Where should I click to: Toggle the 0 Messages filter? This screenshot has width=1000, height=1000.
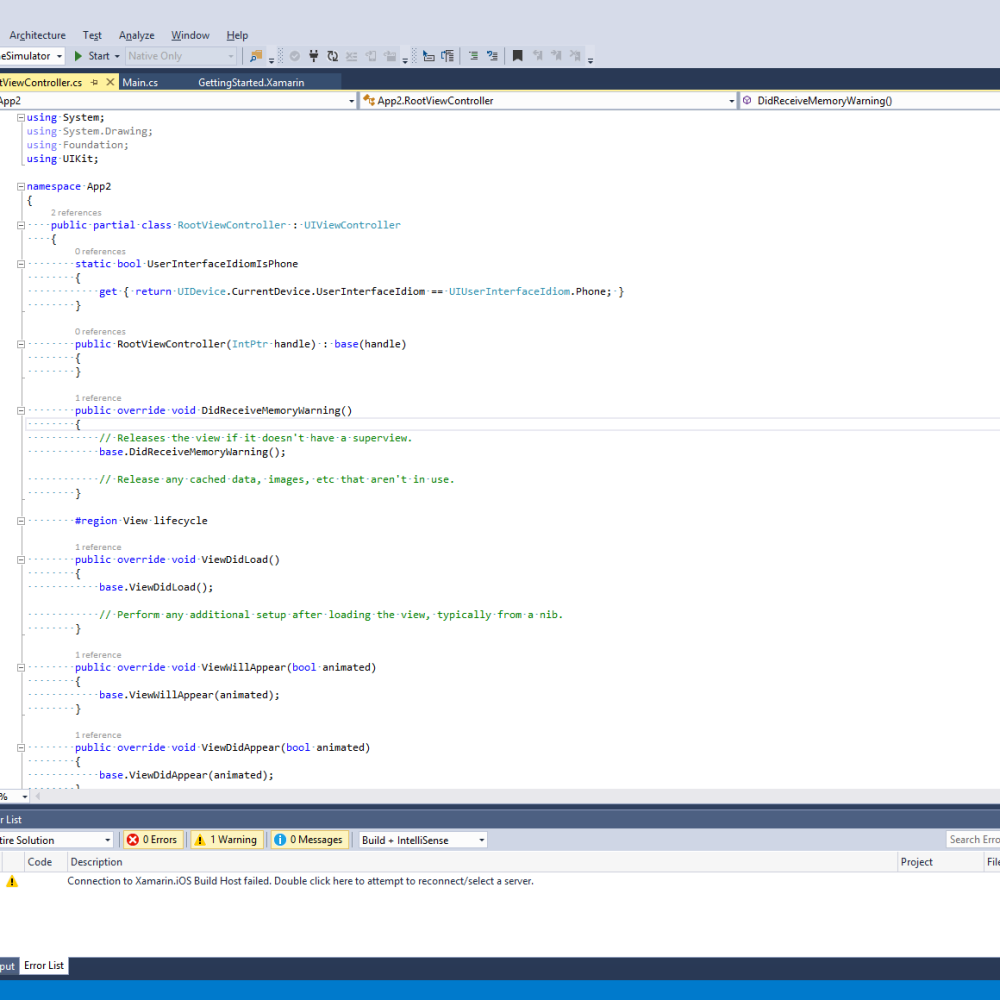[309, 839]
